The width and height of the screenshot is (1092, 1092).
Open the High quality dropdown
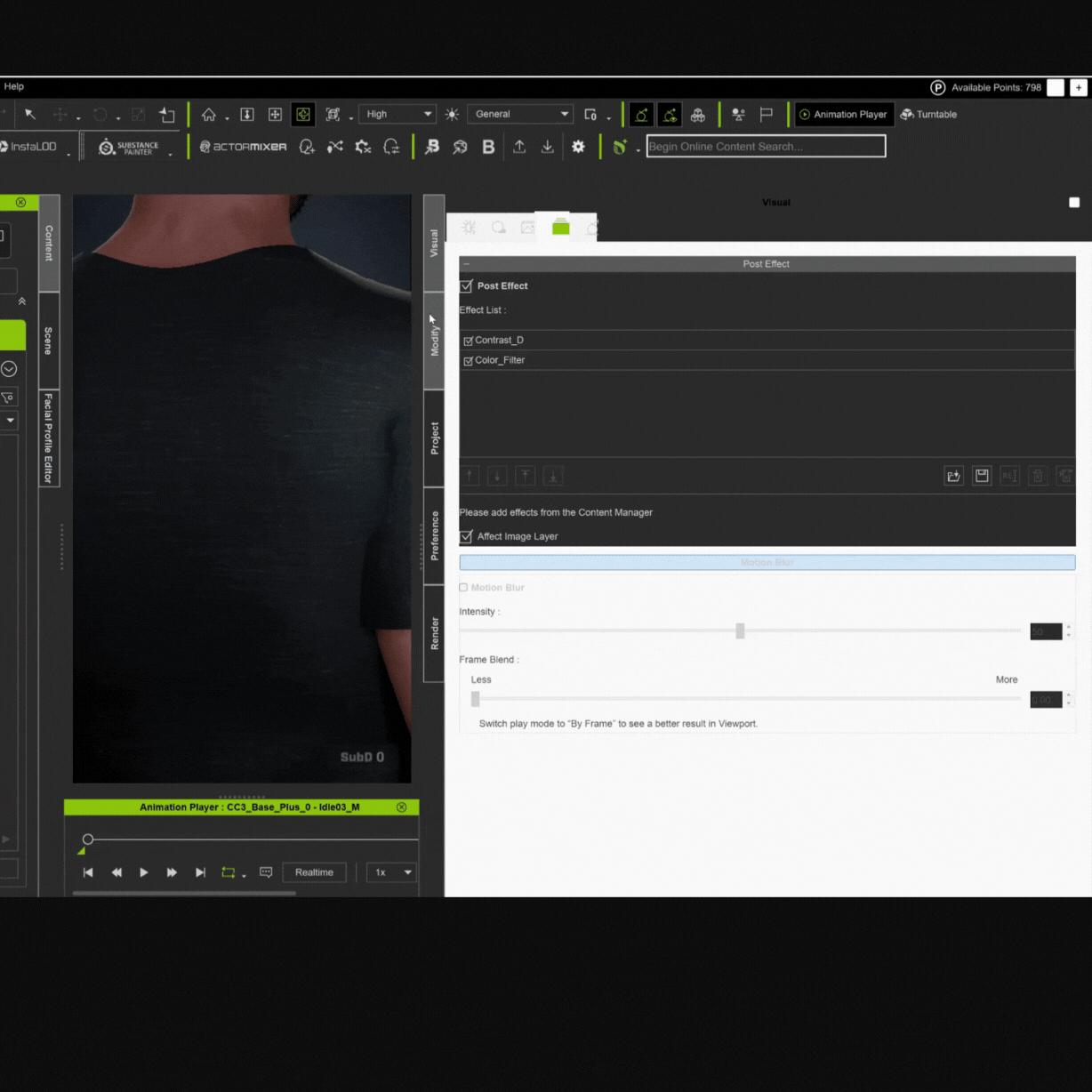tap(397, 115)
